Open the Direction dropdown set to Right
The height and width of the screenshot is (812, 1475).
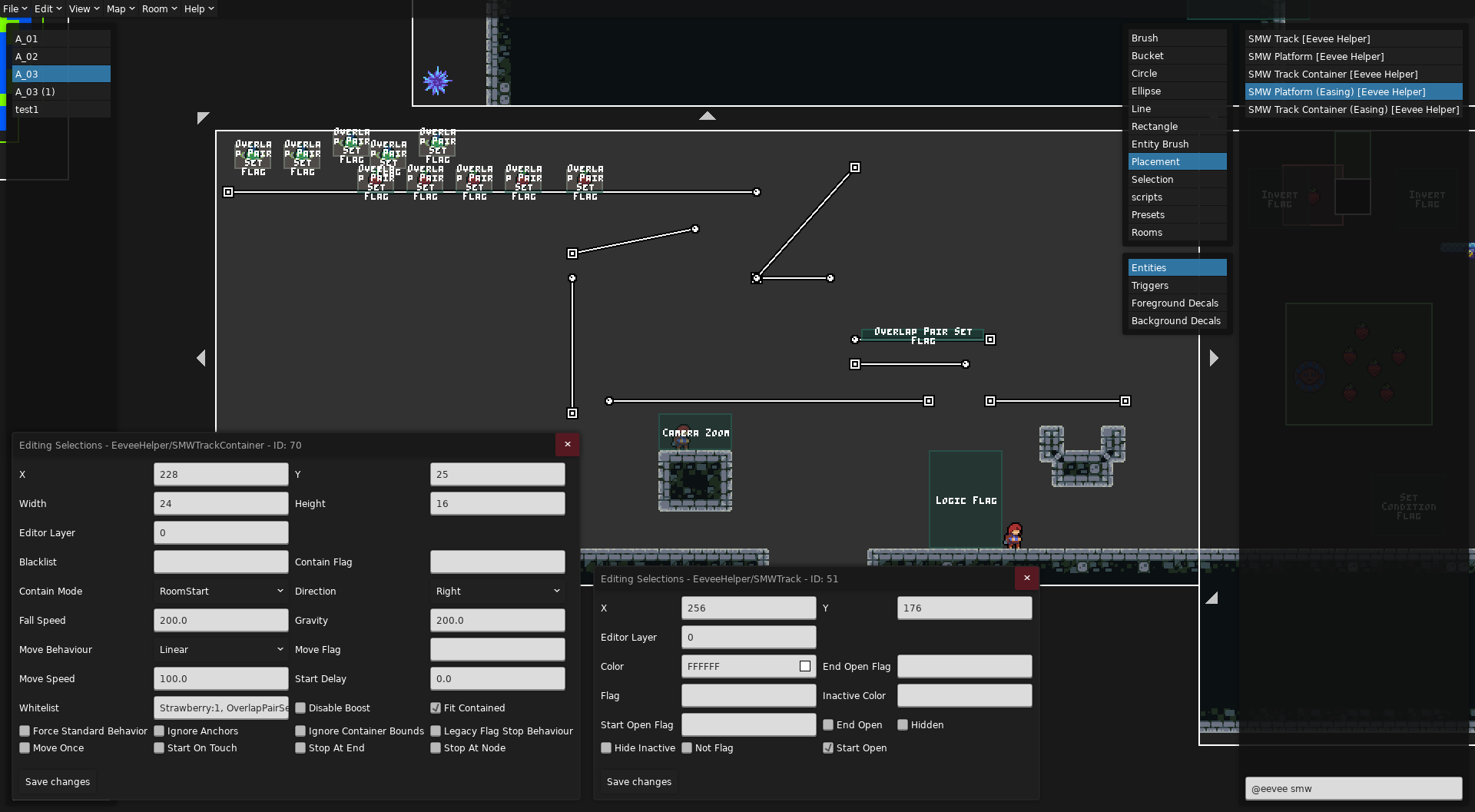coord(498,592)
